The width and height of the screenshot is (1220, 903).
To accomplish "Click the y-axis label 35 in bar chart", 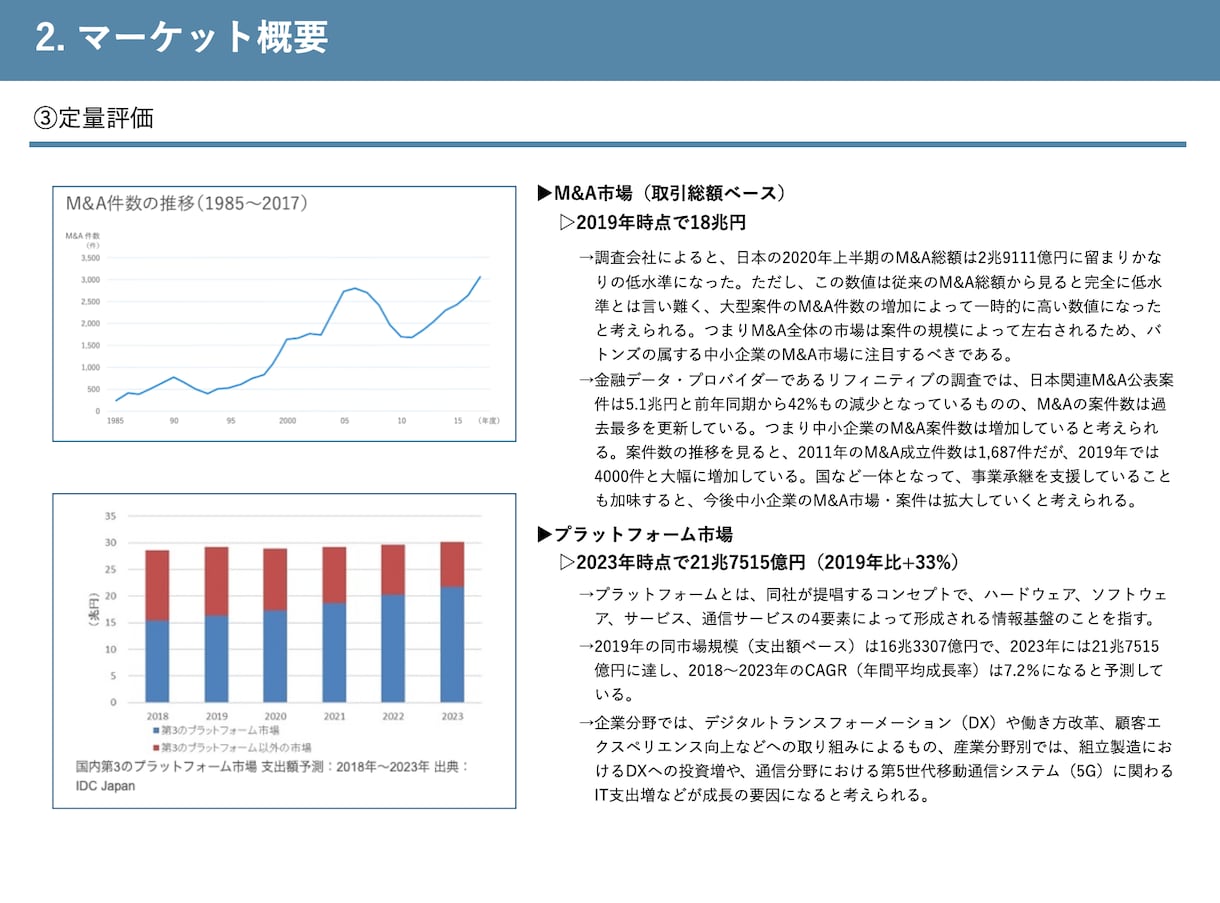I will click(x=109, y=516).
